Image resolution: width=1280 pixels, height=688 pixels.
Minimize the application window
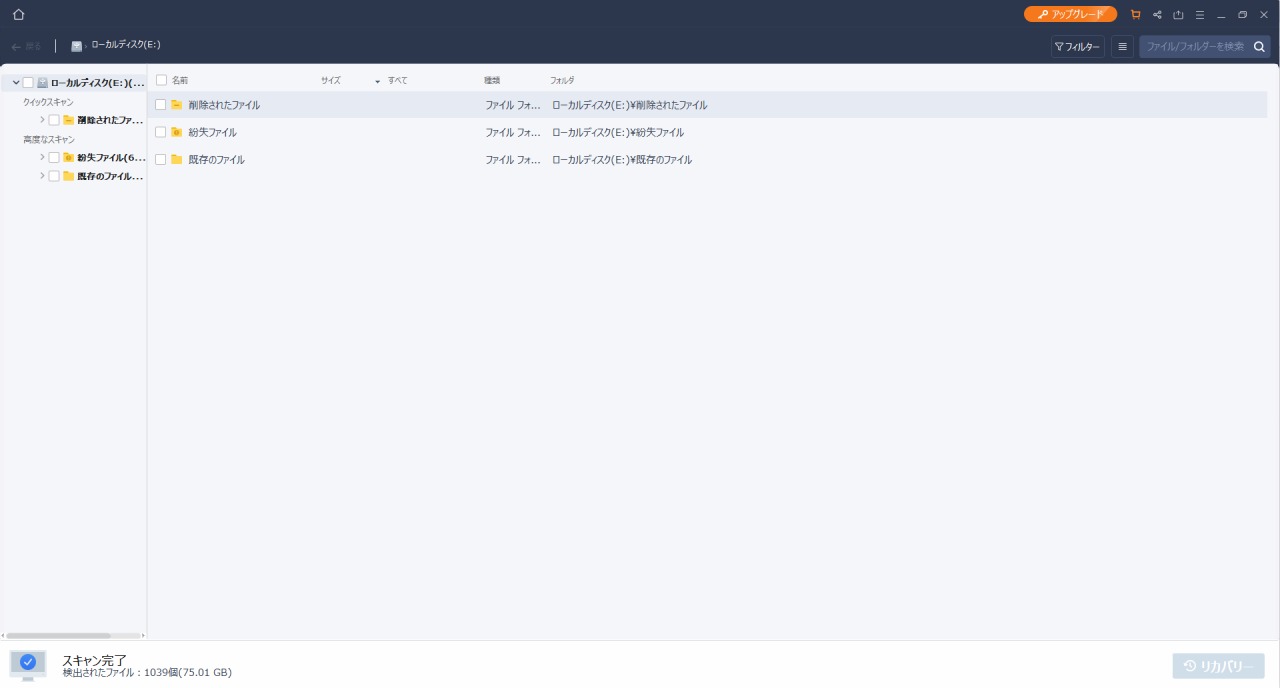point(1221,15)
